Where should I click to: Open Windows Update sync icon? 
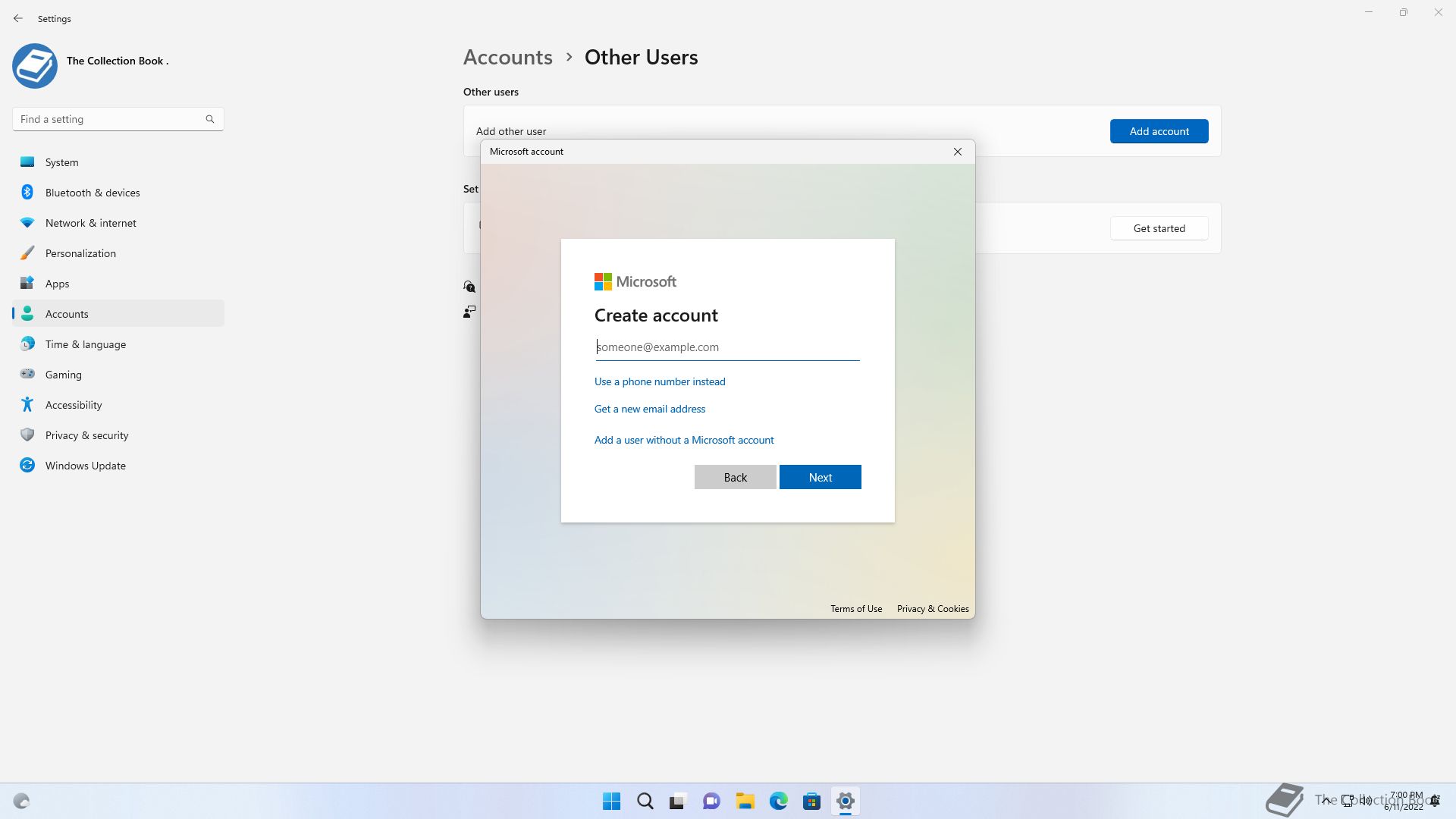point(27,466)
